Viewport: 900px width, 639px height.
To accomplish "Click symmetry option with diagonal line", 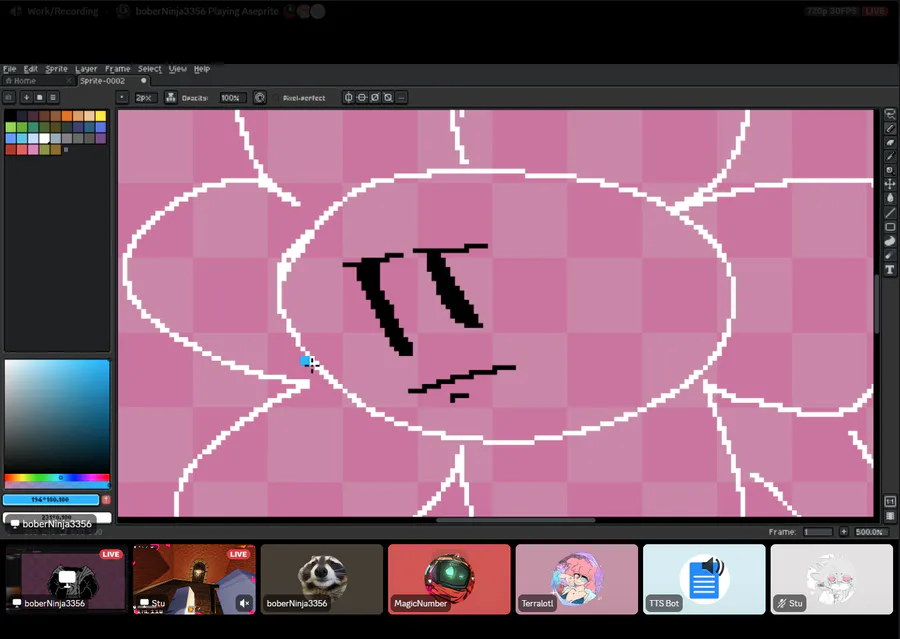I will (375, 98).
